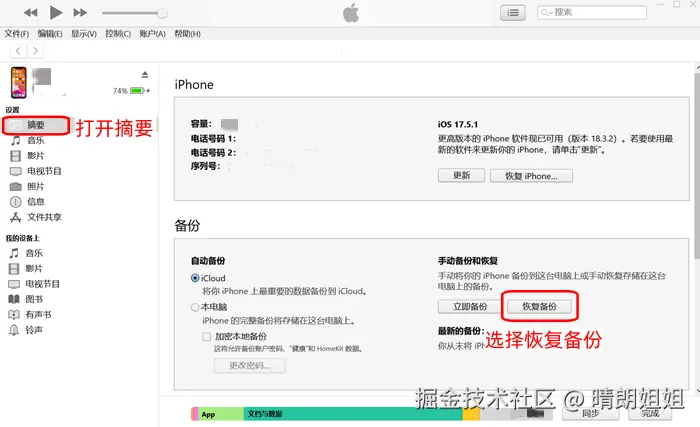
Task: Click the 电话号码 1 label
Action: pyautogui.click(x=213, y=138)
